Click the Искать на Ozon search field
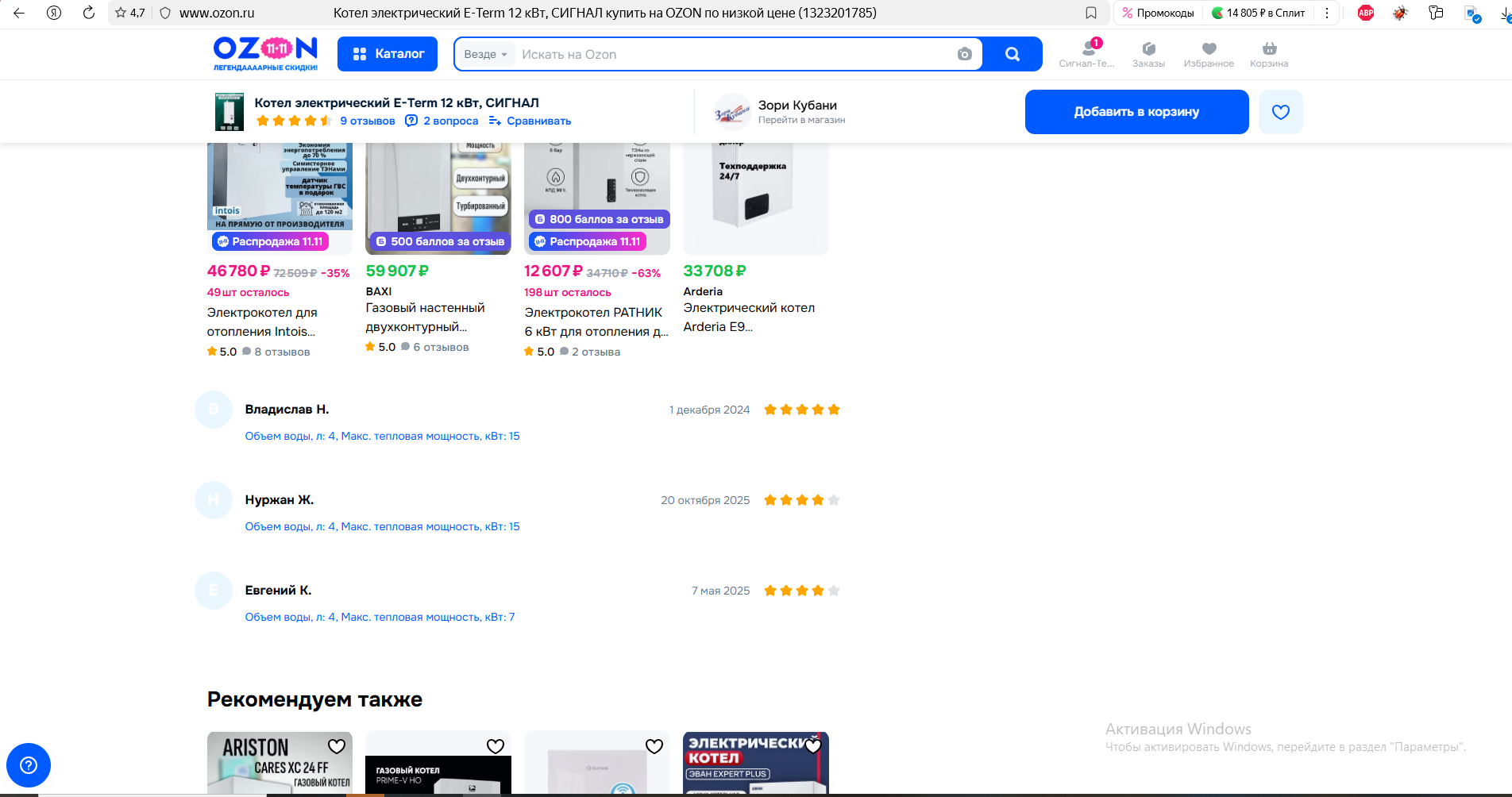1512x797 pixels. click(731, 54)
